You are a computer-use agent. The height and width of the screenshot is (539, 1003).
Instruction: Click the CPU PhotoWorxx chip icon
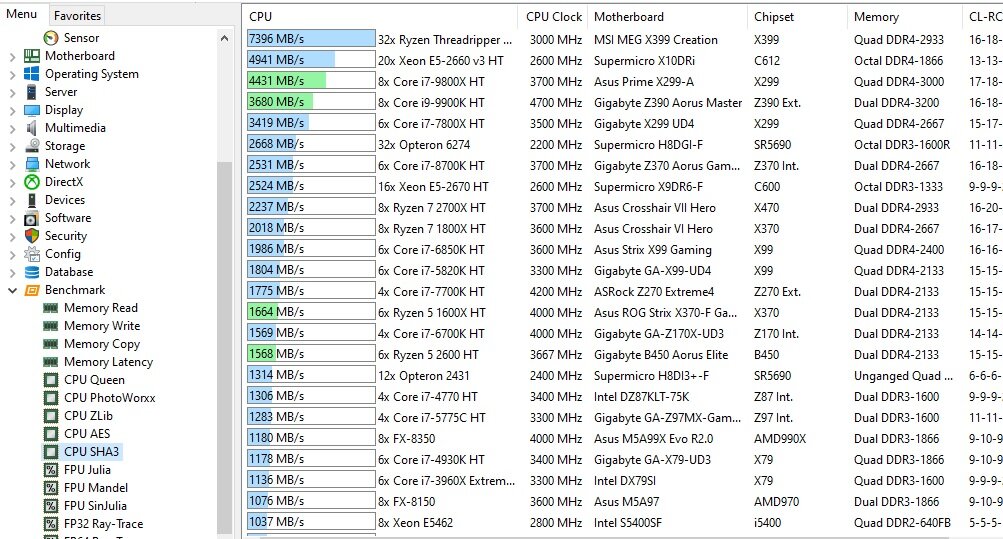coord(51,398)
